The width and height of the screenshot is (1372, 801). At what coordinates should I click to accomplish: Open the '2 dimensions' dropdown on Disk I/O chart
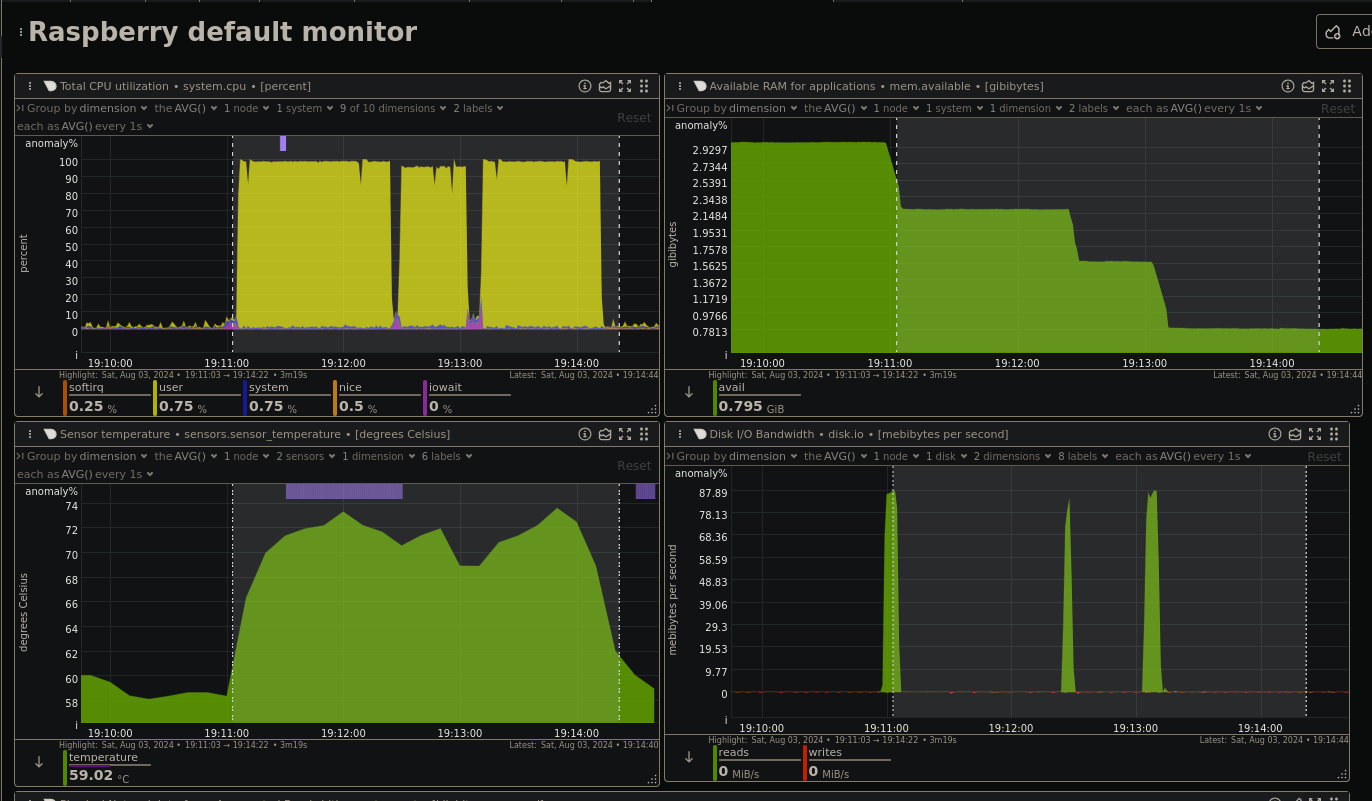(x=1013, y=456)
